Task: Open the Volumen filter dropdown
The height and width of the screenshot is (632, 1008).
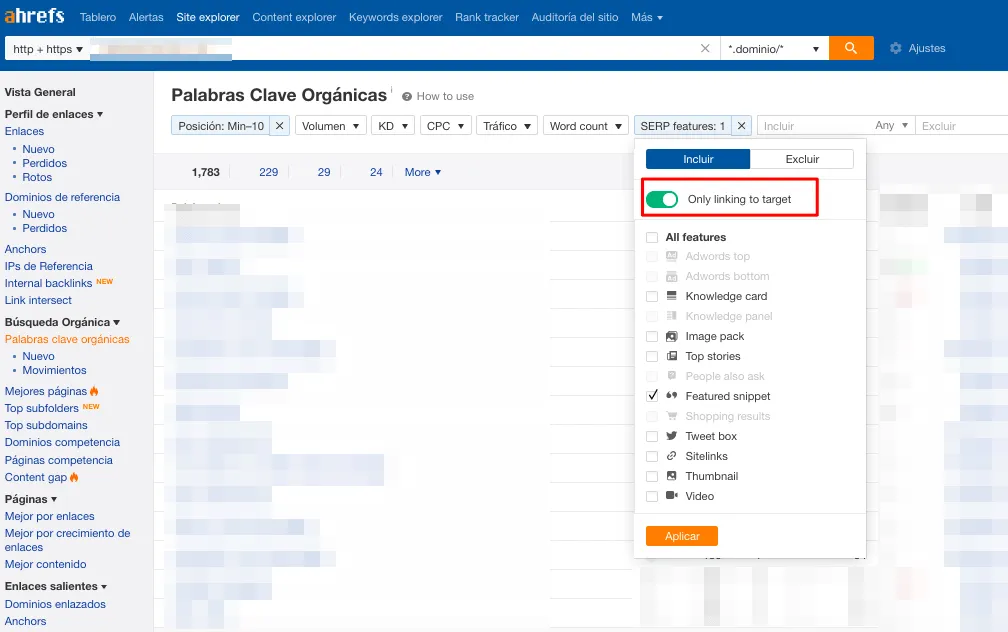Action: (x=330, y=126)
